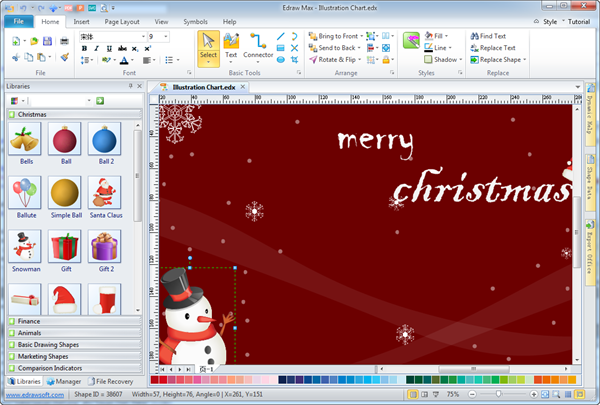Screen dimensions: 600x405
Task: Toggle Italic text formatting
Action: point(96,49)
